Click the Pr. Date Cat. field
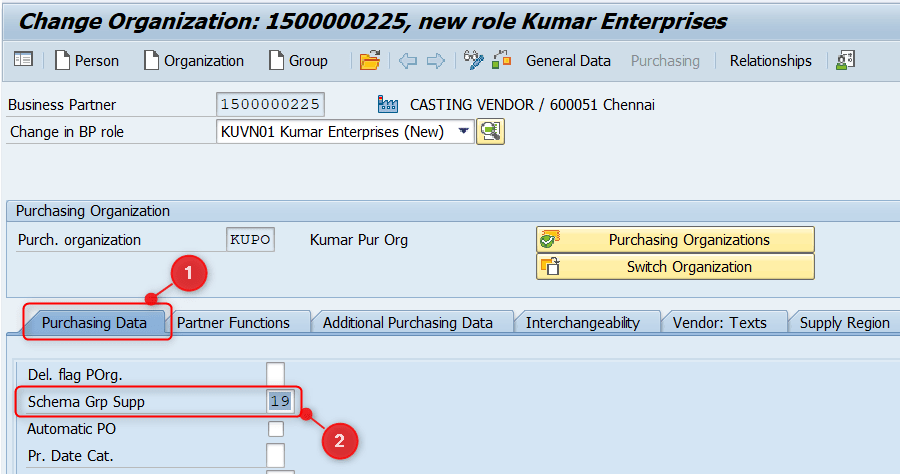This screenshot has width=900, height=474. 276,456
